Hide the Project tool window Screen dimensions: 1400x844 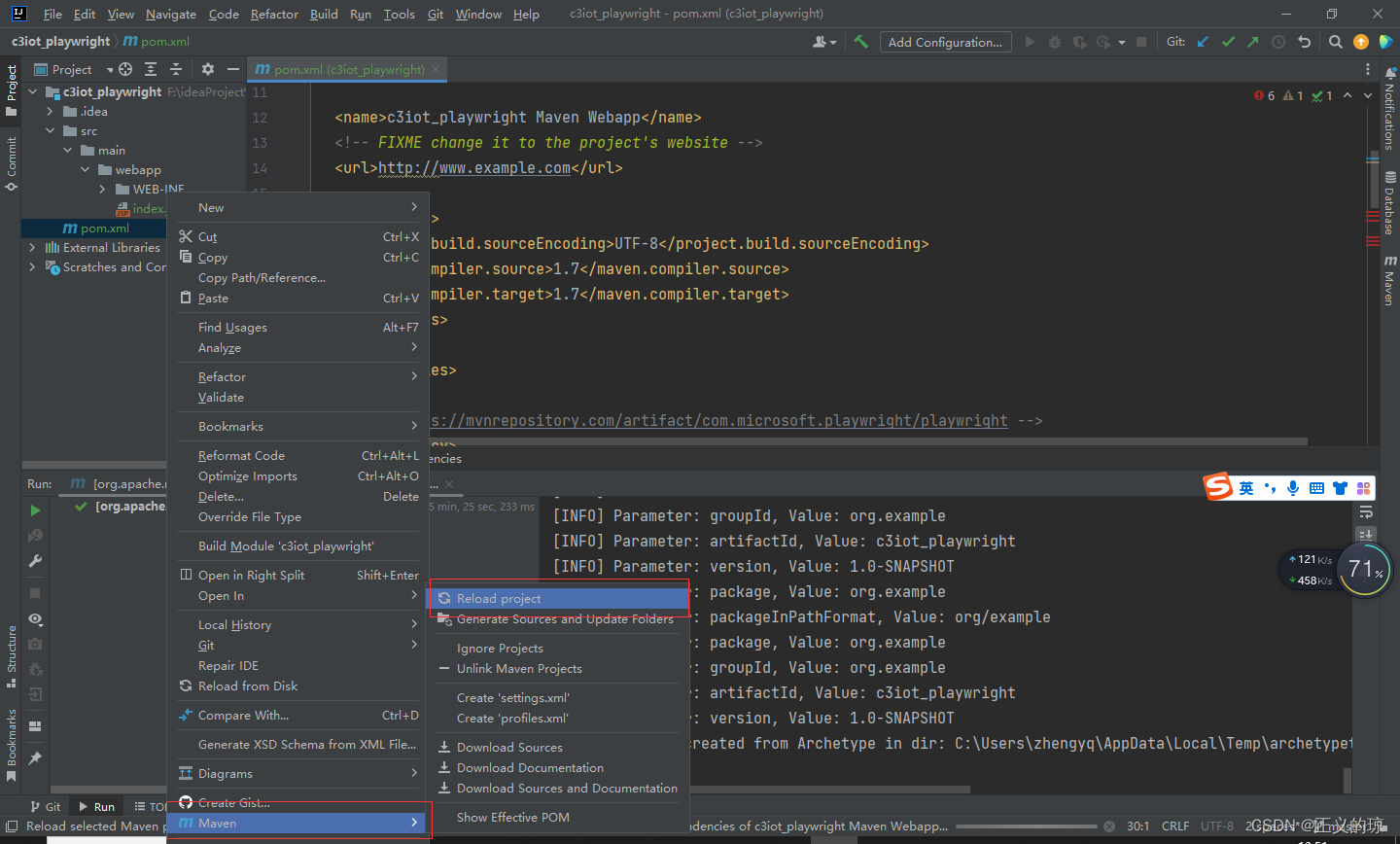pyautogui.click(x=233, y=69)
